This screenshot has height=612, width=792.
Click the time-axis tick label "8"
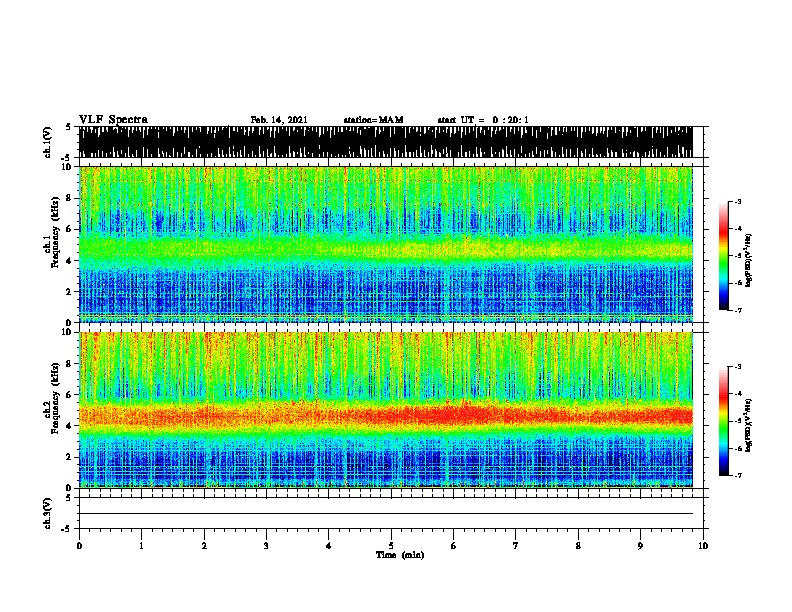click(x=578, y=546)
